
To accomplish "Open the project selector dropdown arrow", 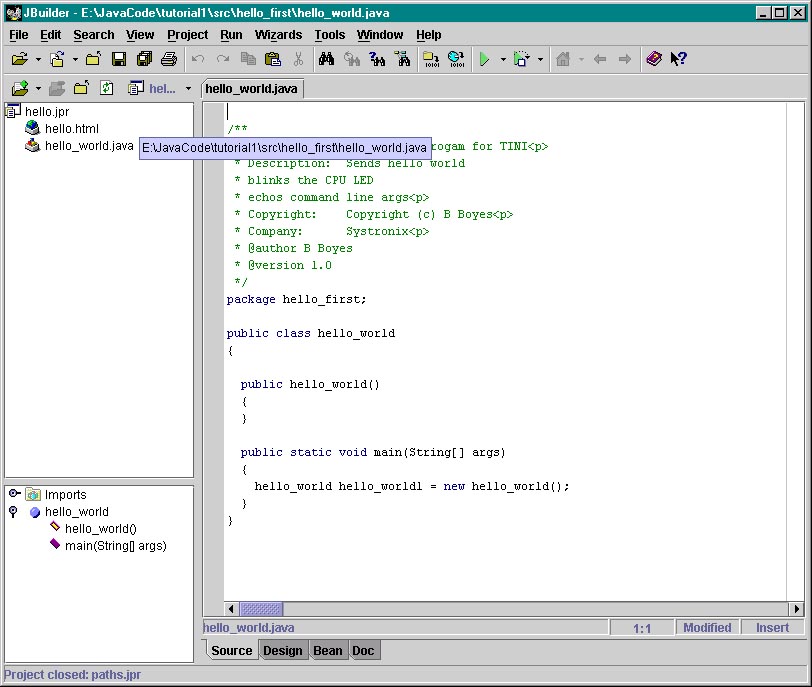I will [x=188, y=88].
